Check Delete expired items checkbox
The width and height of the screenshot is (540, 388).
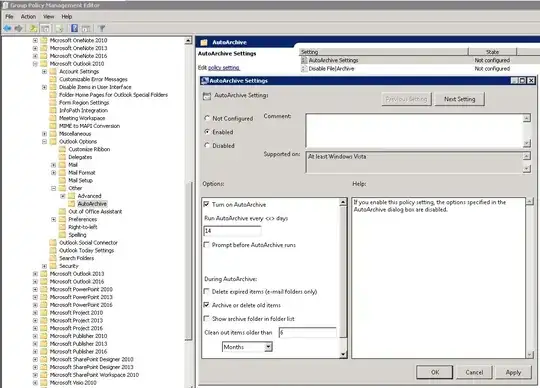[x=207, y=291]
